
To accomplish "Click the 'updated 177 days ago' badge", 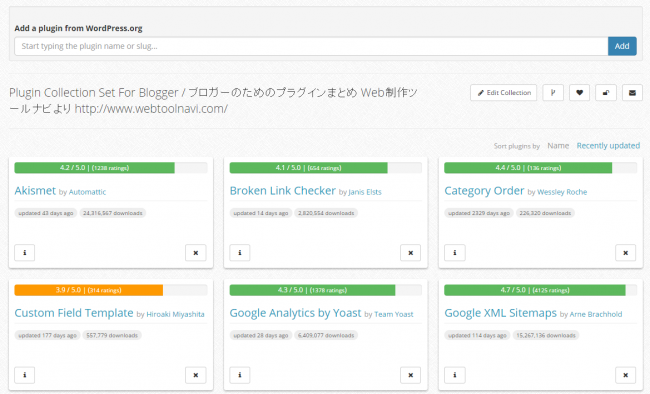I will click(47, 336).
